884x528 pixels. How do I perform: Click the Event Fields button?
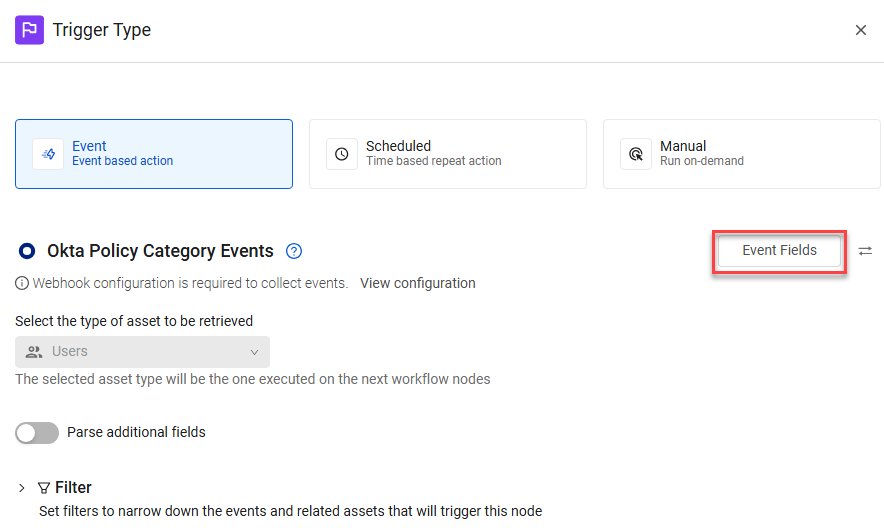click(x=779, y=251)
